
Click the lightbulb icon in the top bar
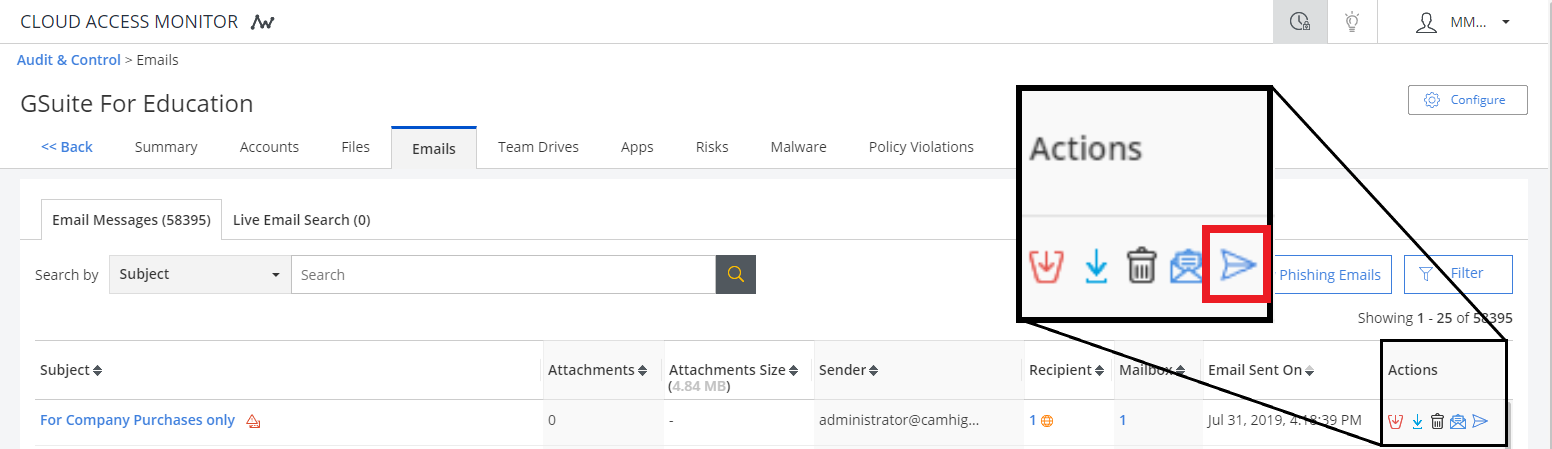(x=1352, y=21)
